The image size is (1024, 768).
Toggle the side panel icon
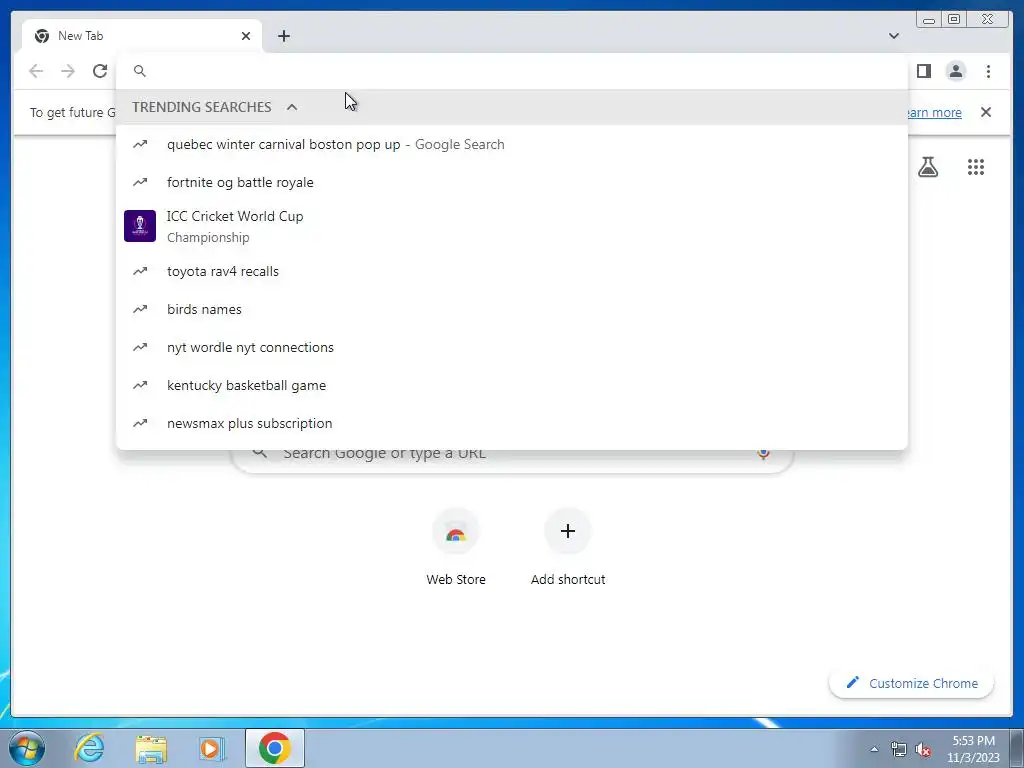point(923,71)
